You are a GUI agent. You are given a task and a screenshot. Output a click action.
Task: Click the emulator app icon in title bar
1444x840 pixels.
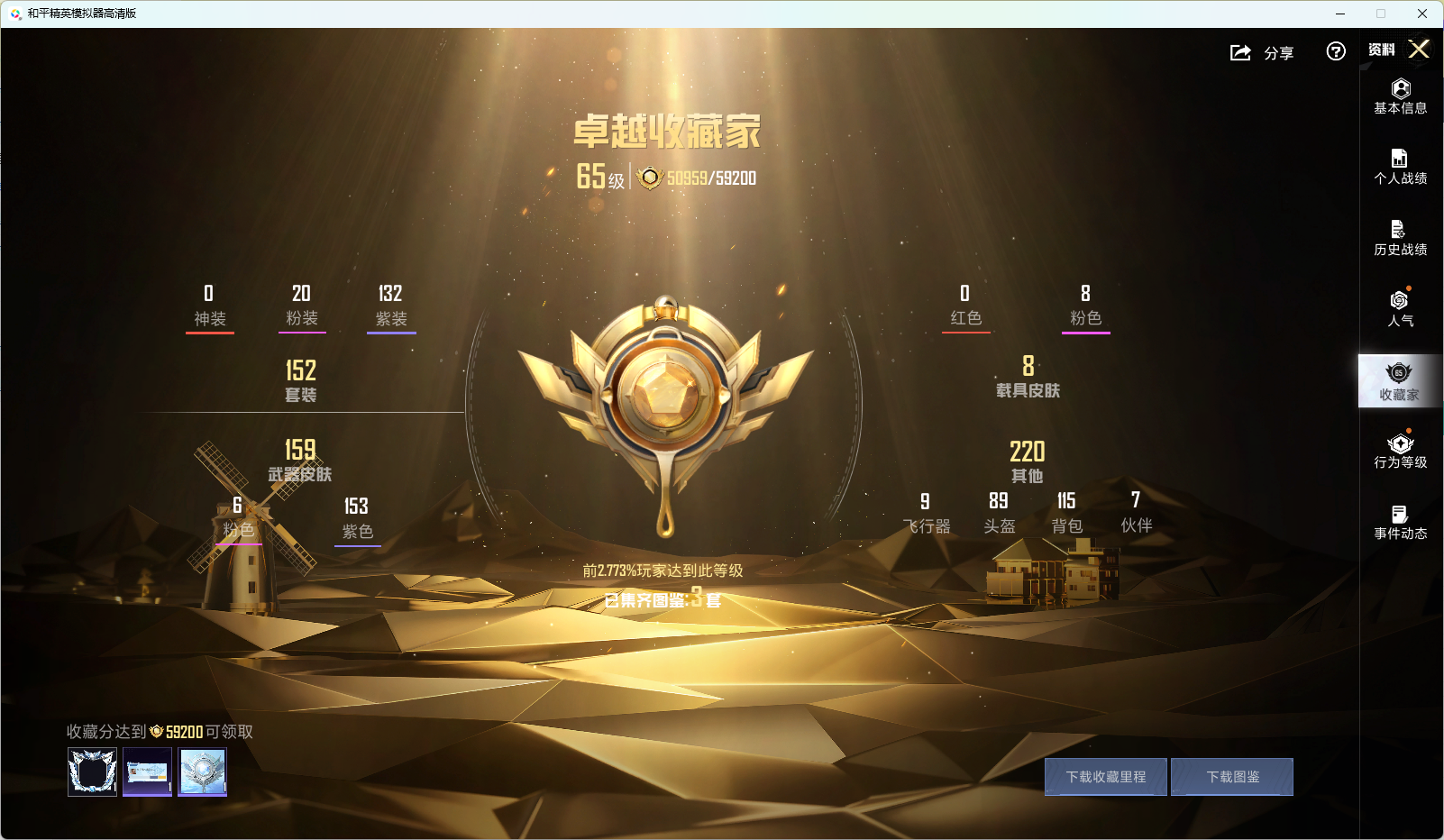click(x=15, y=14)
